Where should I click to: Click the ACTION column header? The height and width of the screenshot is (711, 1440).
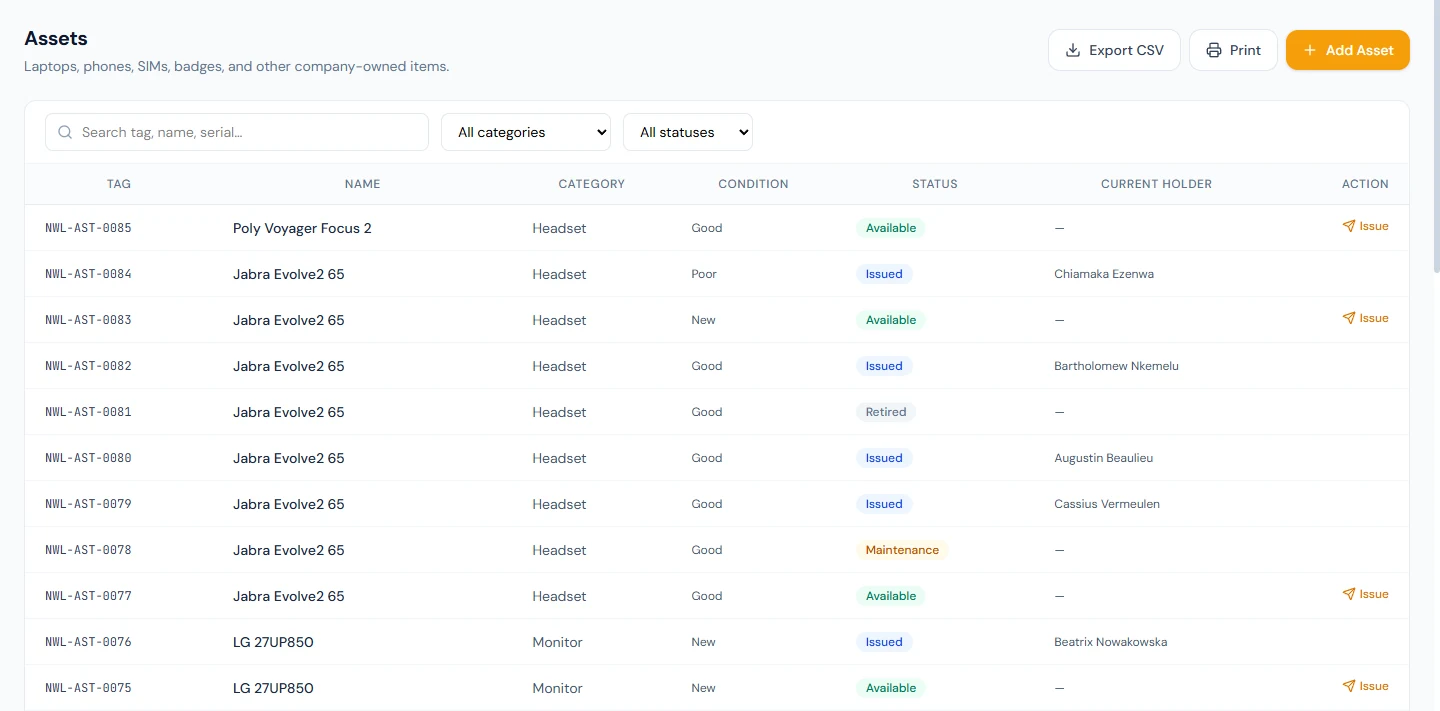point(1365,184)
